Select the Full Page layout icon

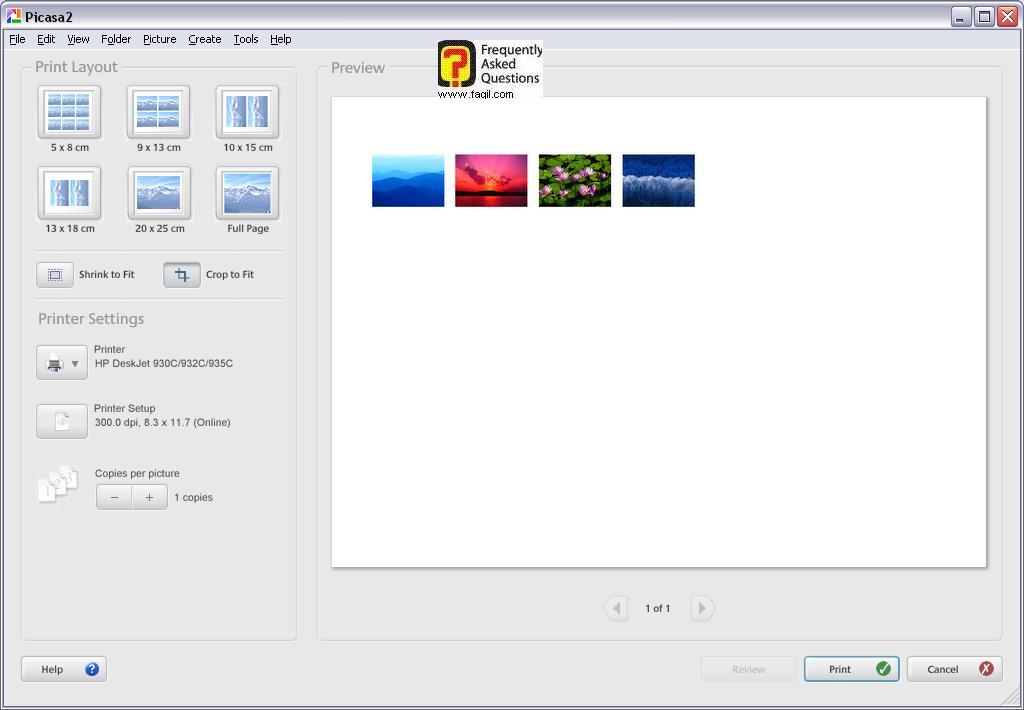point(247,193)
